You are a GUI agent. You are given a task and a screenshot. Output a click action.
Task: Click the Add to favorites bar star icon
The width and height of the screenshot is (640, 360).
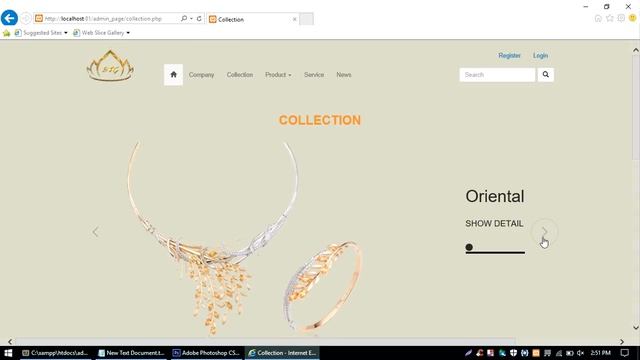pos(7,33)
